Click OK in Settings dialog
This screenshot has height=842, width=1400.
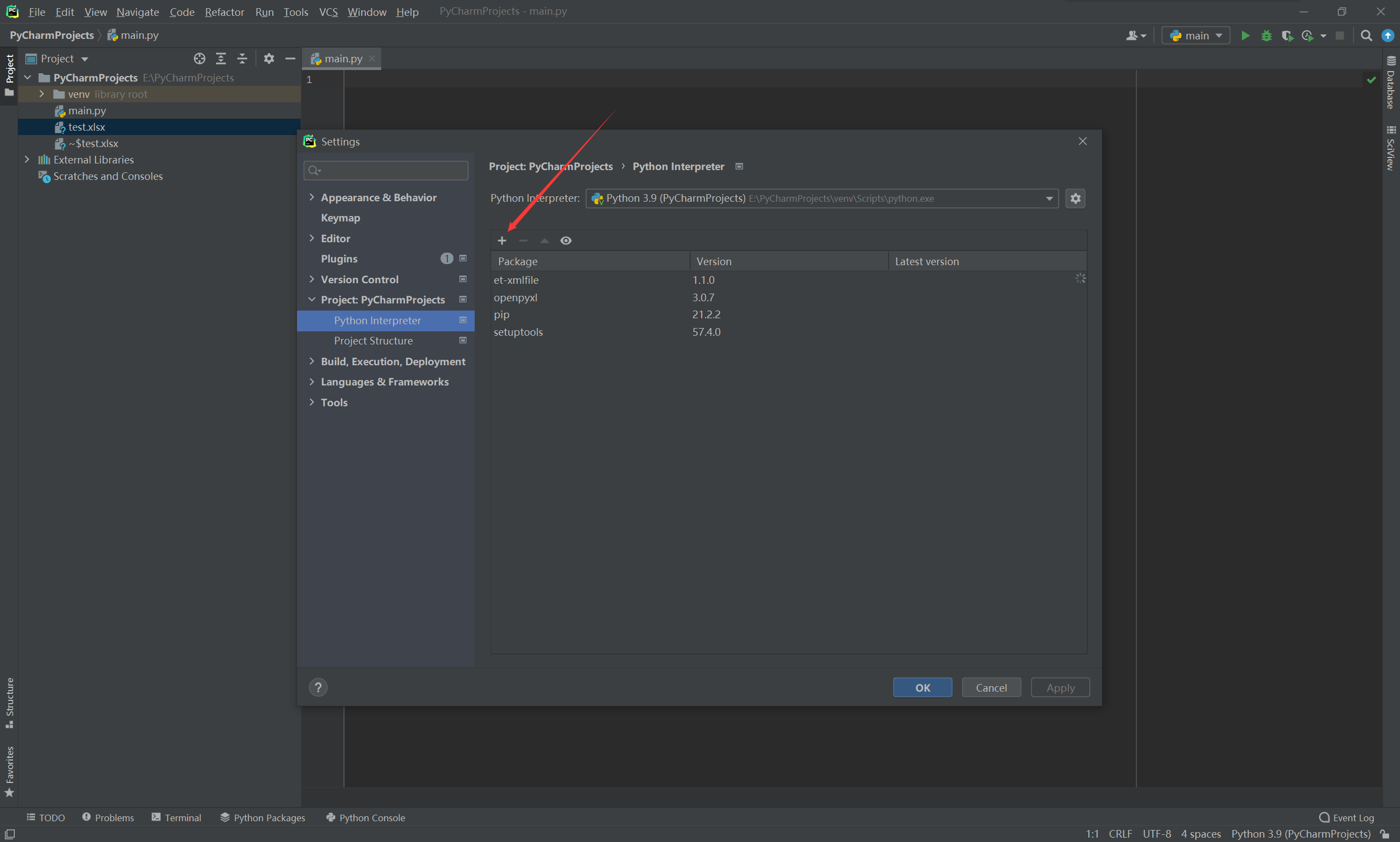pyautogui.click(x=922, y=688)
